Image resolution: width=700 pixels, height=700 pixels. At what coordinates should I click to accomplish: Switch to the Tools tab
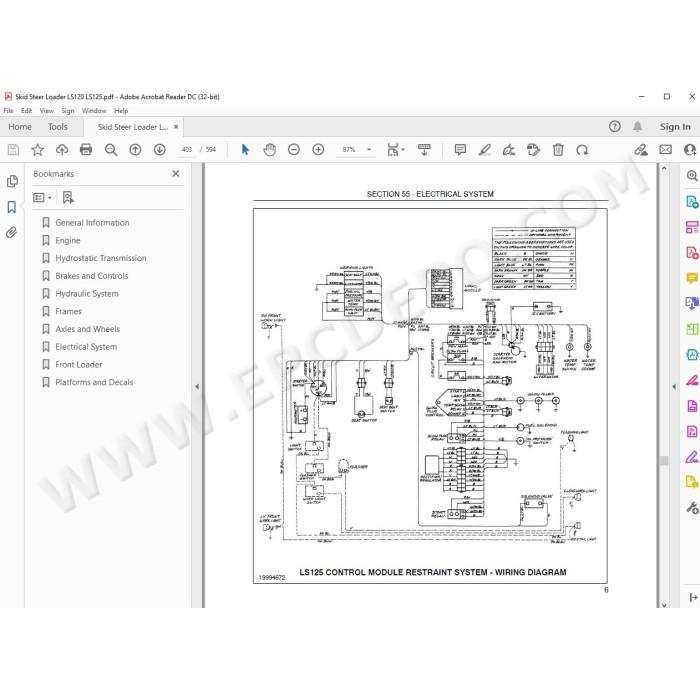pyautogui.click(x=58, y=127)
